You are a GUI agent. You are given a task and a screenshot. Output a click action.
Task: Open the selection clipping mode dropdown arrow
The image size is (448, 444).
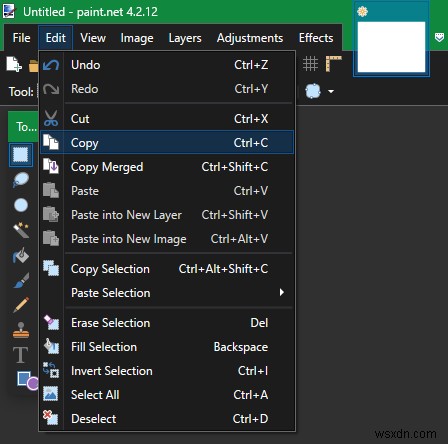331,91
